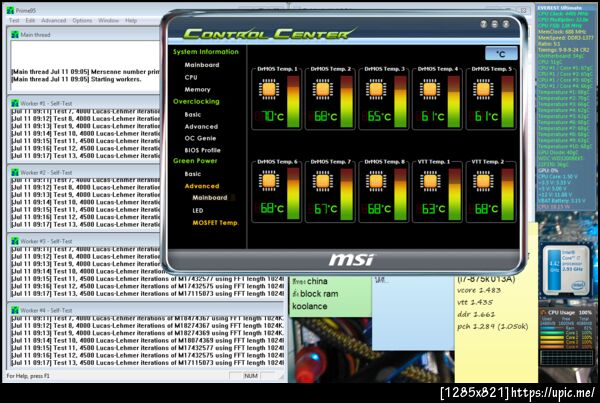Open the Help menu in Prime95
Screen dimensions: 600x403
tap(131, 20)
